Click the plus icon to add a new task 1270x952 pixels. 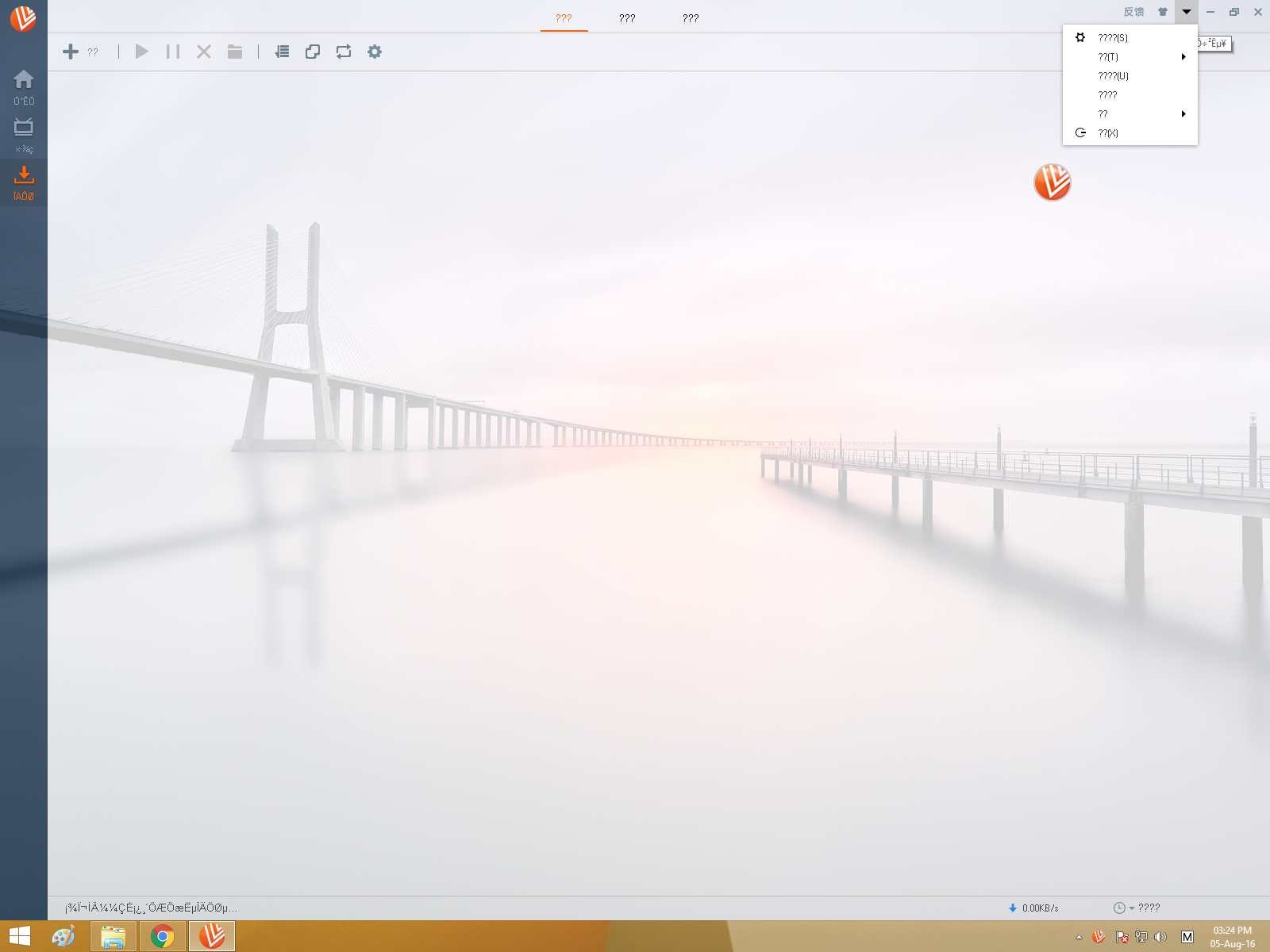click(71, 52)
